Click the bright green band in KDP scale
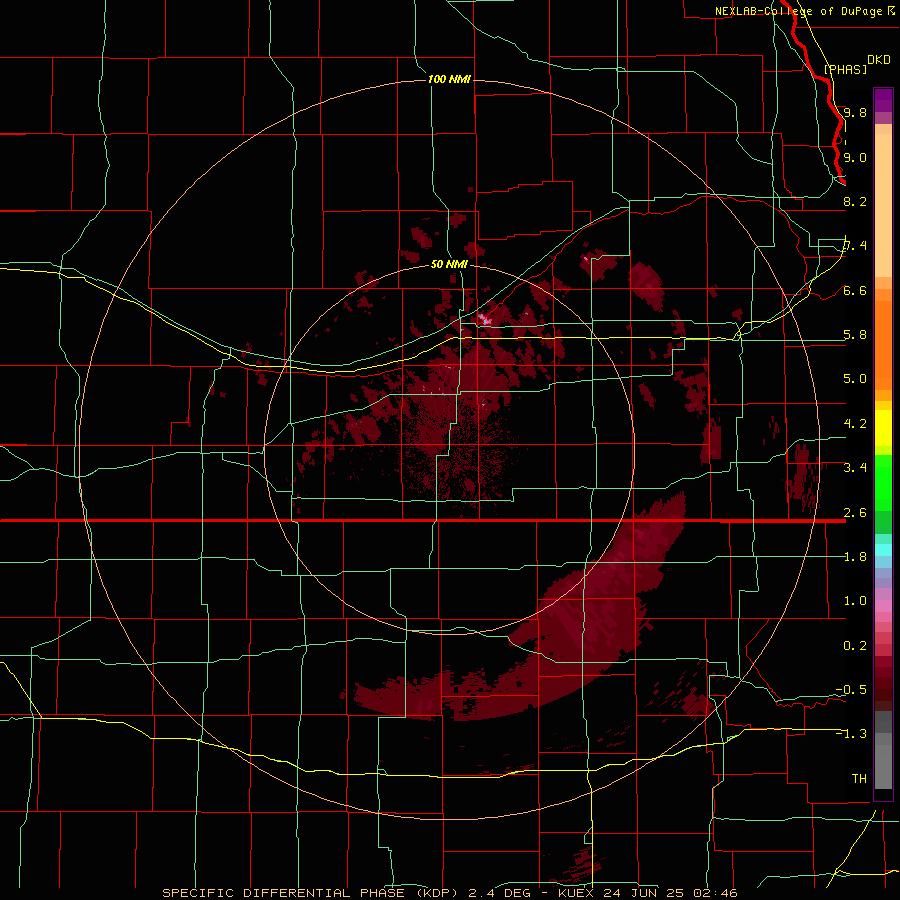The image size is (900, 900). click(x=883, y=482)
